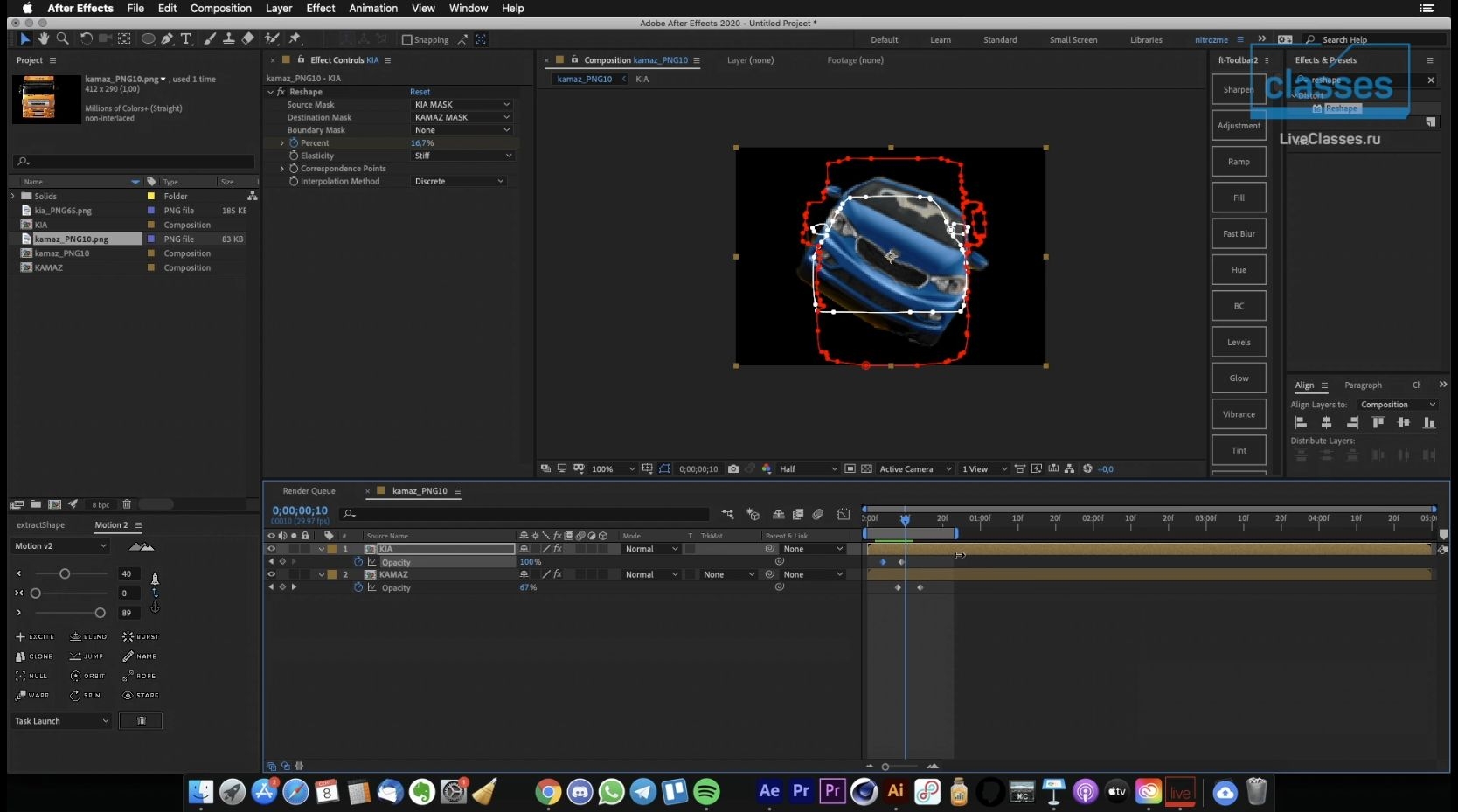Select the Puppet Pin tool

click(x=295, y=38)
